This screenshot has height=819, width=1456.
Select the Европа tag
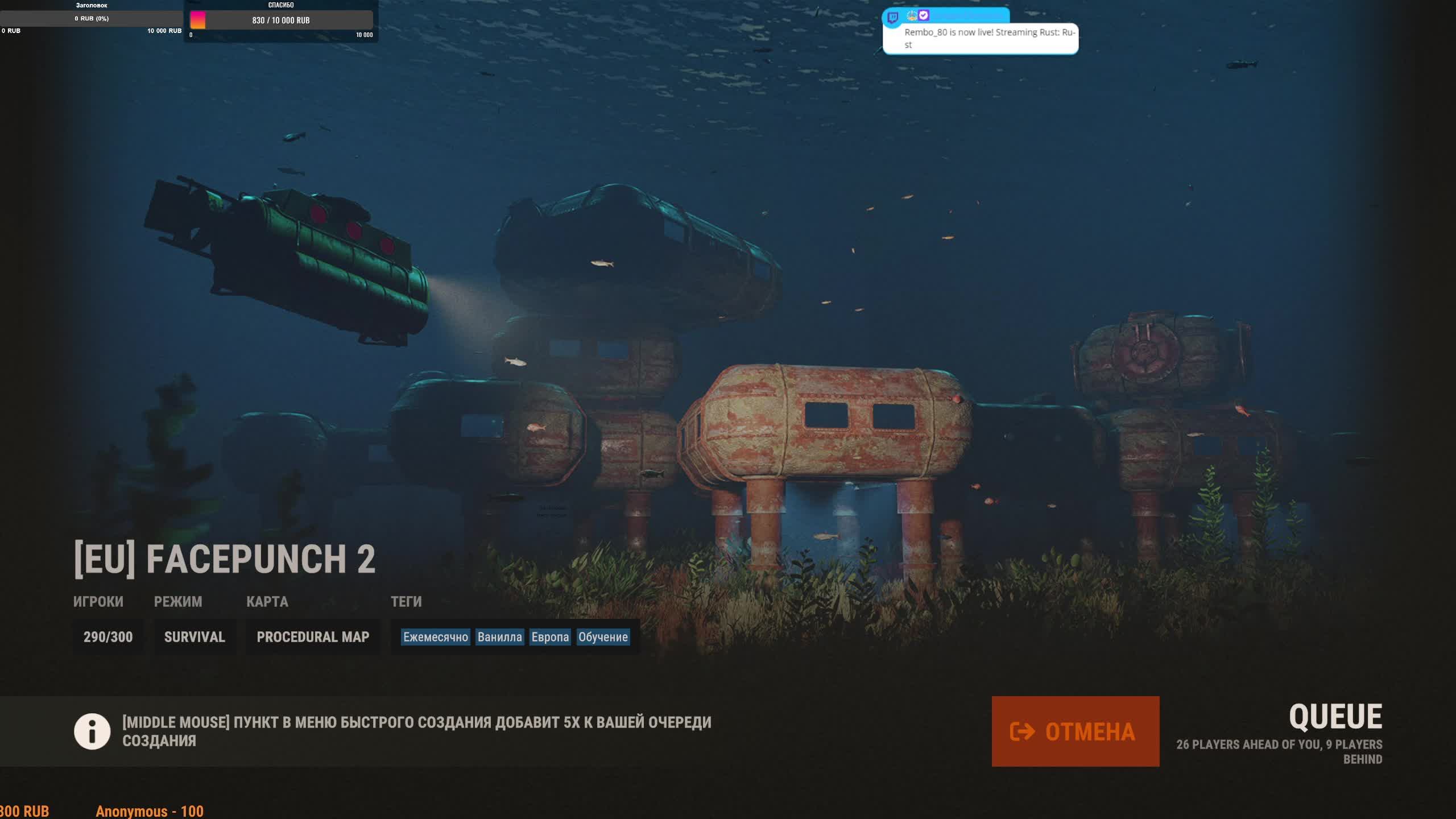click(x=549, y=637)
